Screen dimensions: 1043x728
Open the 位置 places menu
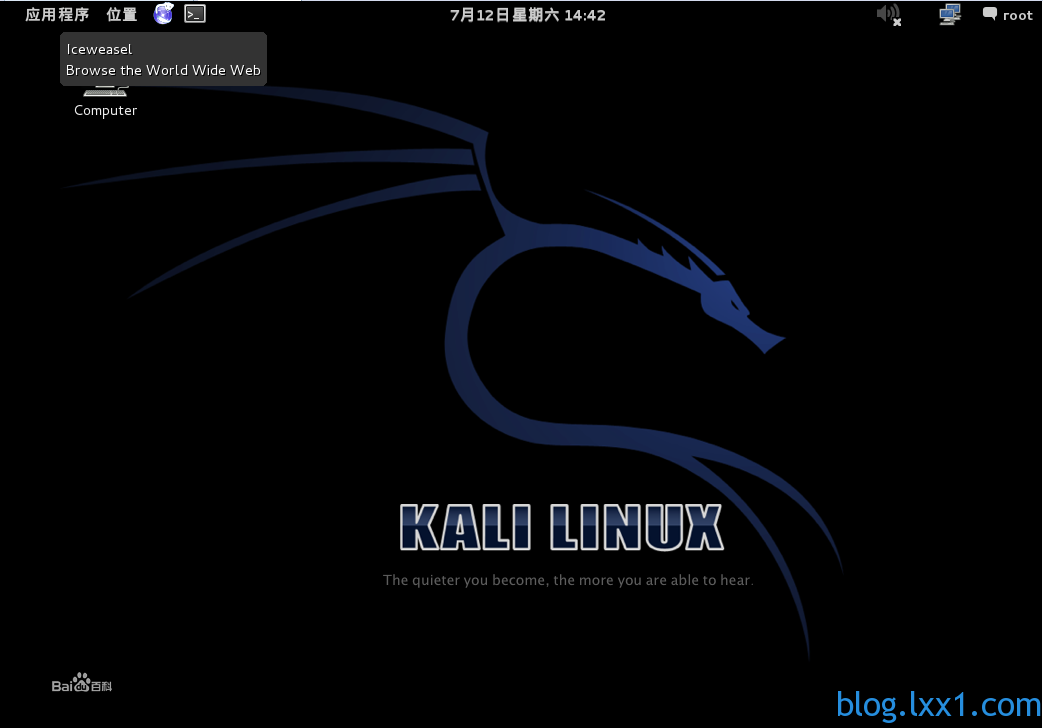tap(122, 15)
